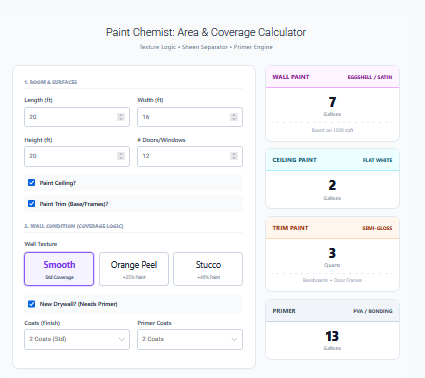Image resolution: width=425 pixels, height=378 pixels.
Task: Increase Length using spinner up arrow
Action: pos(121,115)
